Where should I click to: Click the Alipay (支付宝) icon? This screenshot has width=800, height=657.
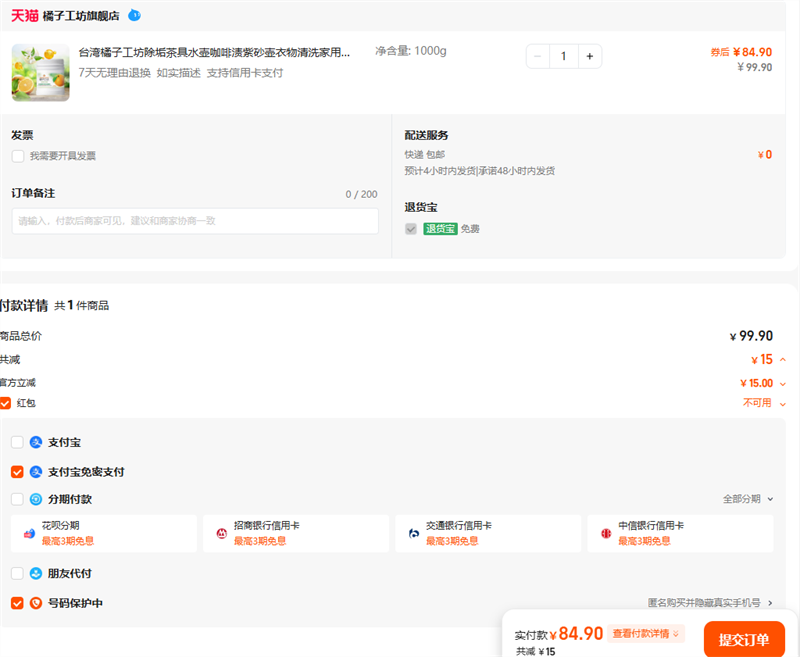36,442
